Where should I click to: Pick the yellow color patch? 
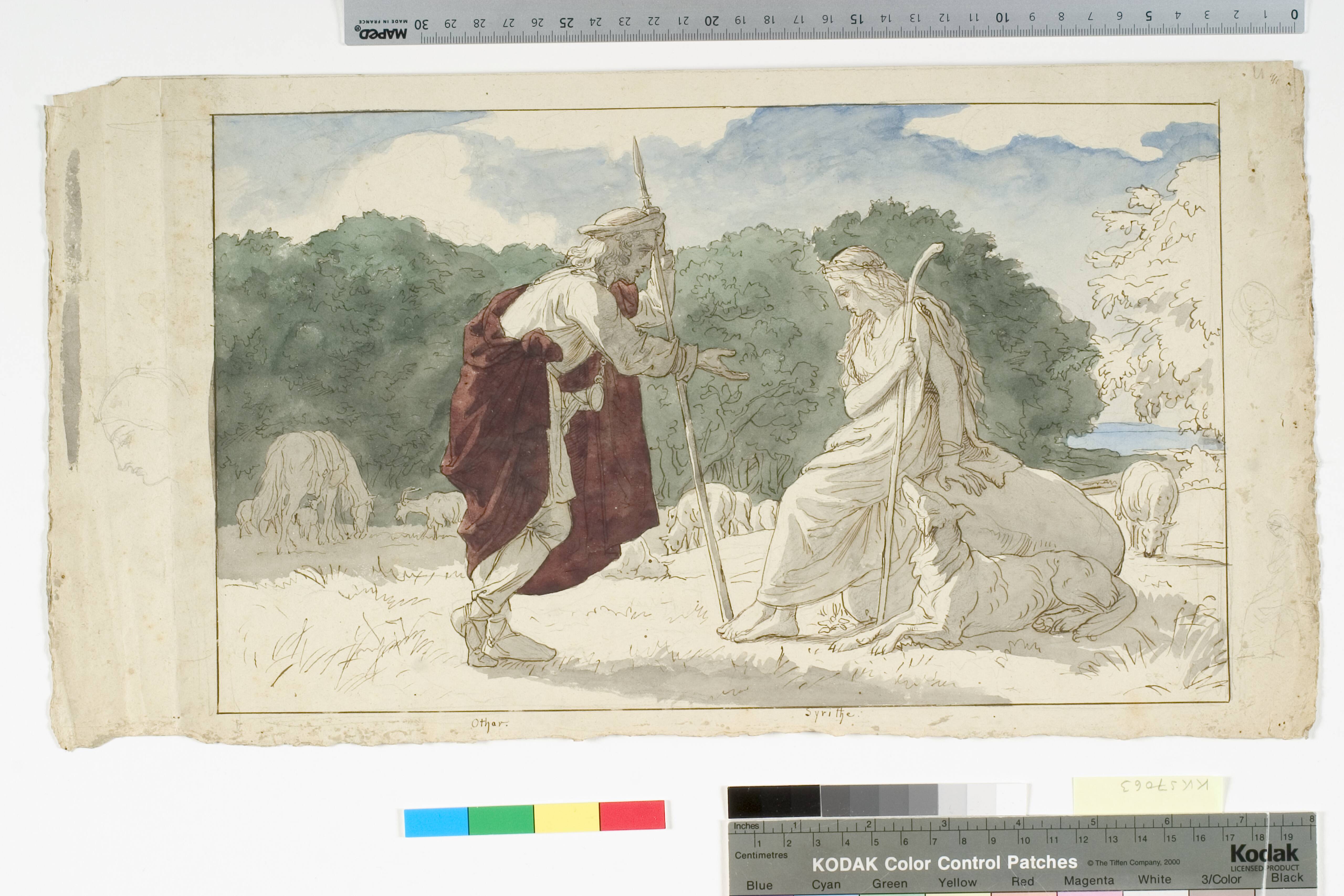pyautogui.click(x=567, y=817)
